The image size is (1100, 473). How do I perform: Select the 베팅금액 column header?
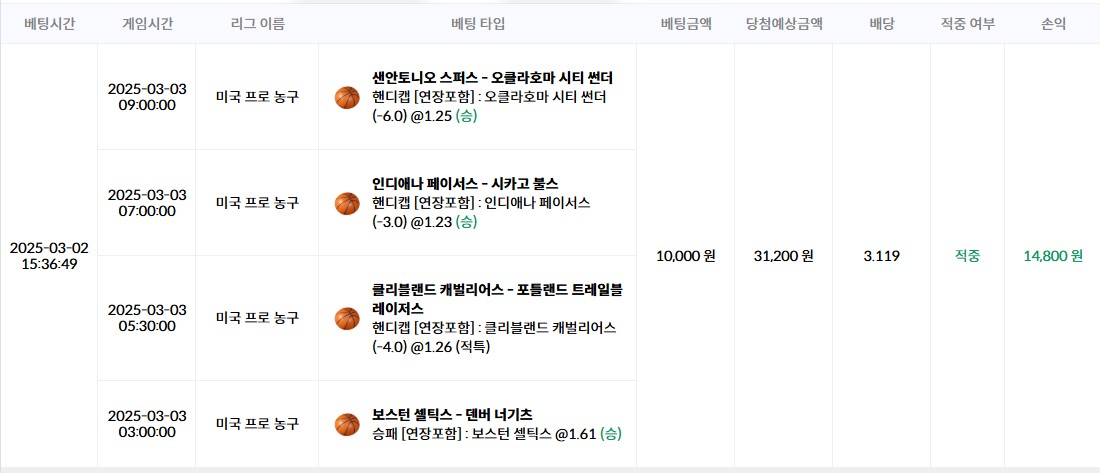(685, 24)
